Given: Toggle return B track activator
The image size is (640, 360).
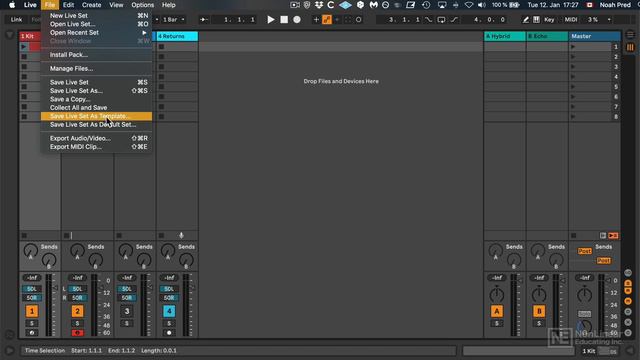Looking at the screenshot, I should click(x=539, y=311).
